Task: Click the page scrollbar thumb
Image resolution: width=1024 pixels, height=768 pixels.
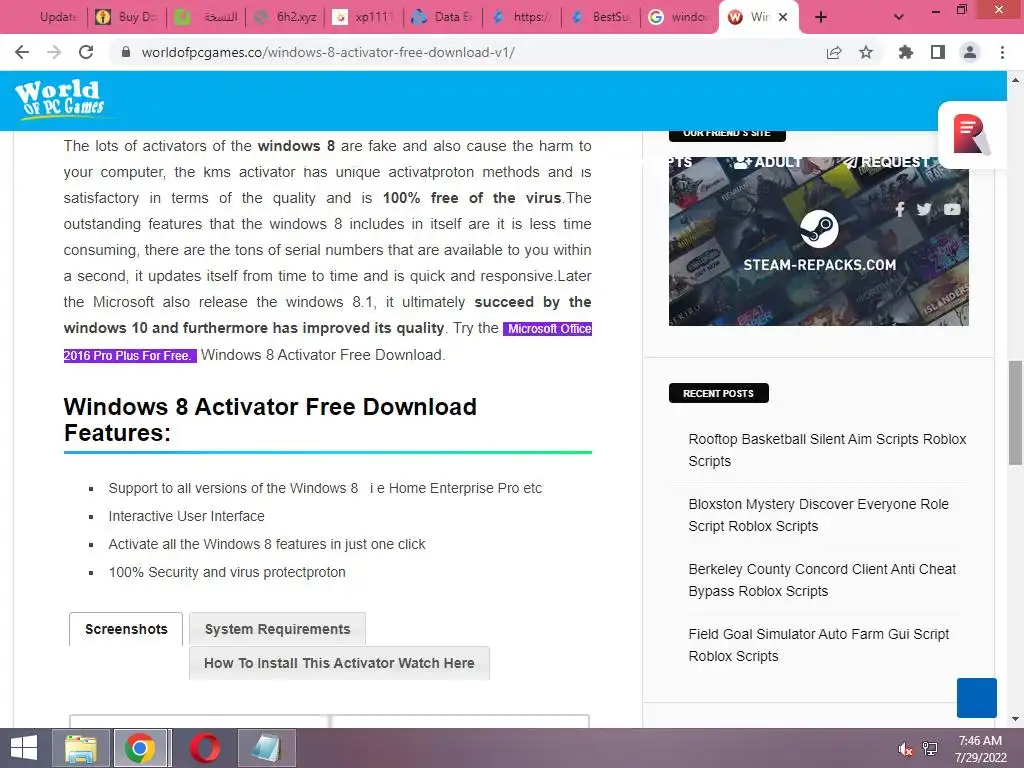Action: click(x=1016, y=413)
